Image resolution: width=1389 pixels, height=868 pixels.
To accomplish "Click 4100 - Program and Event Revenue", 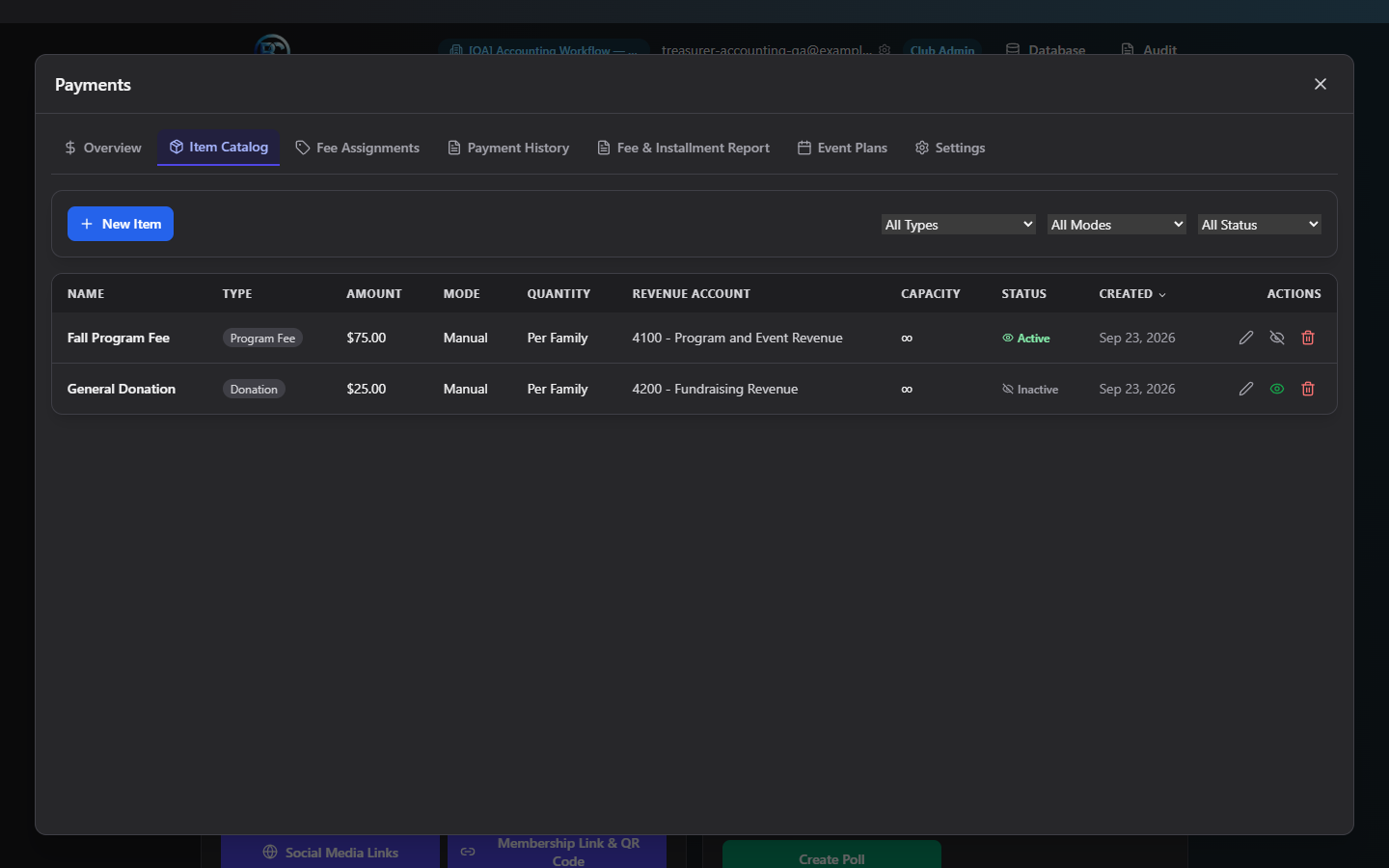I will coord(738,338).
